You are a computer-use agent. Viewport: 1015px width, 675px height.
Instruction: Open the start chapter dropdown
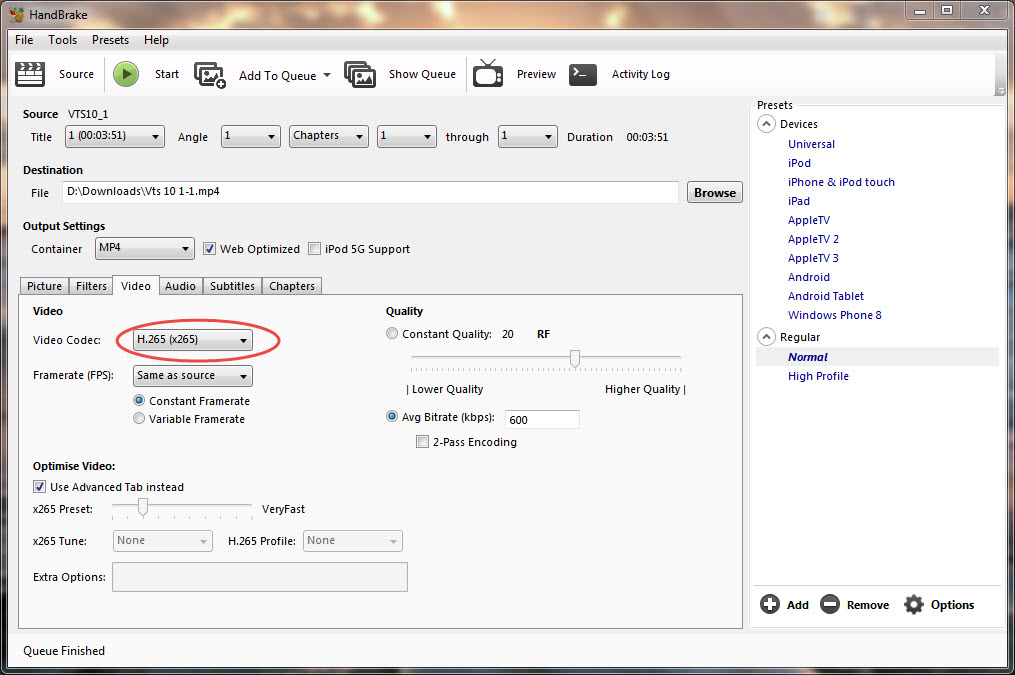[x=407, y=137]
